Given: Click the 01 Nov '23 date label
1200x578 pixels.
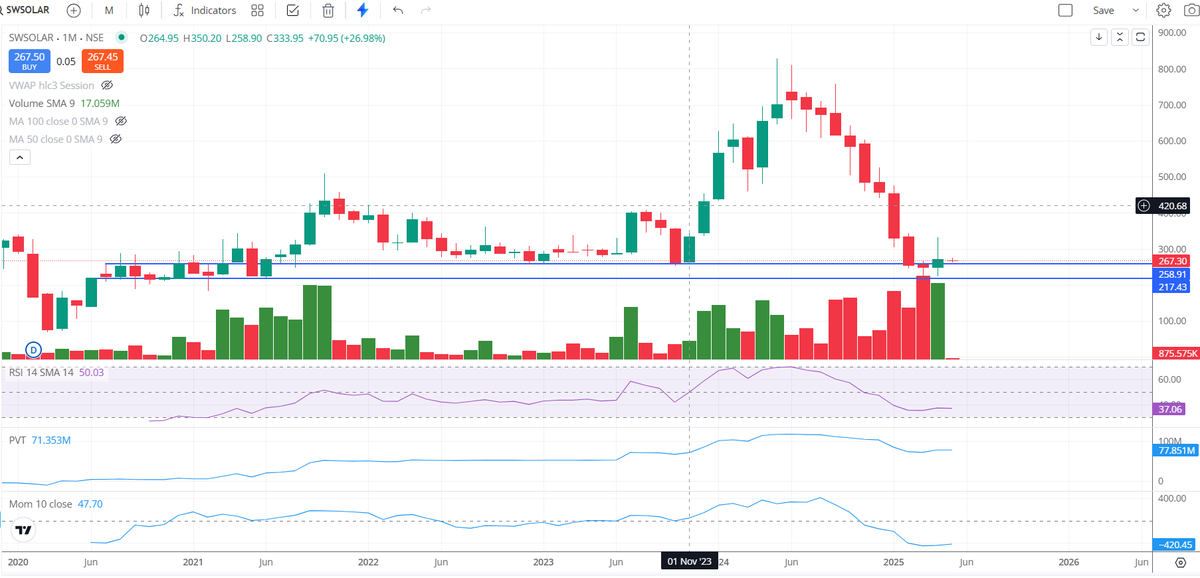Looking at the screenshot, I should [690, 562].
